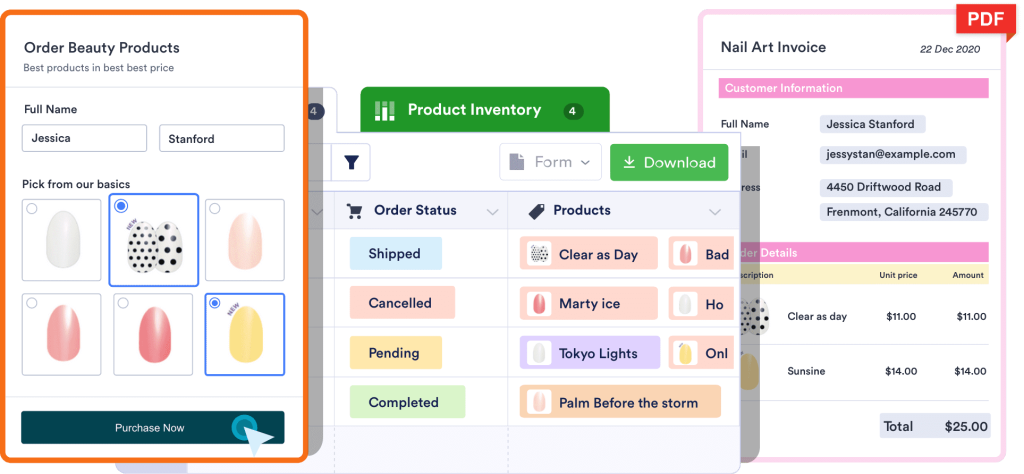
Task: Open the Form dropdown
Action: tap(551, 162)
